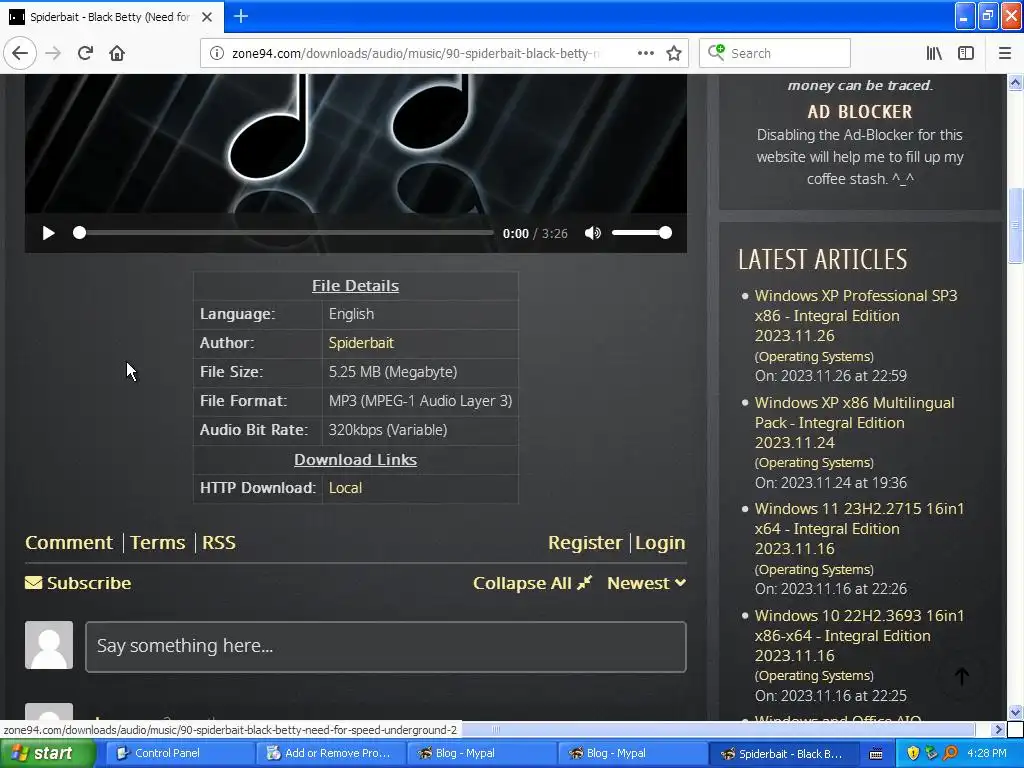Click the horizontal scrollbar right arrow

click(x=999, y=729)
